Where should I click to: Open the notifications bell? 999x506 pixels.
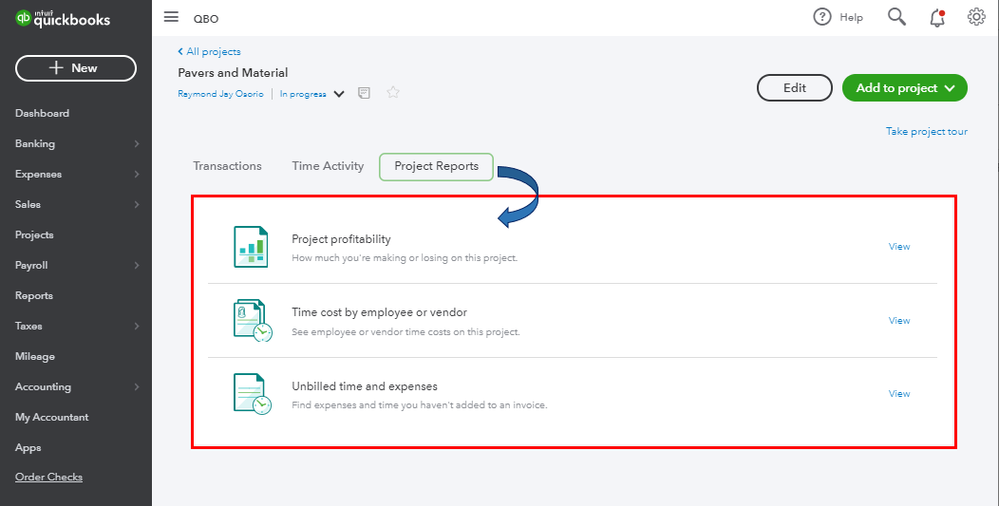(937, 17)
